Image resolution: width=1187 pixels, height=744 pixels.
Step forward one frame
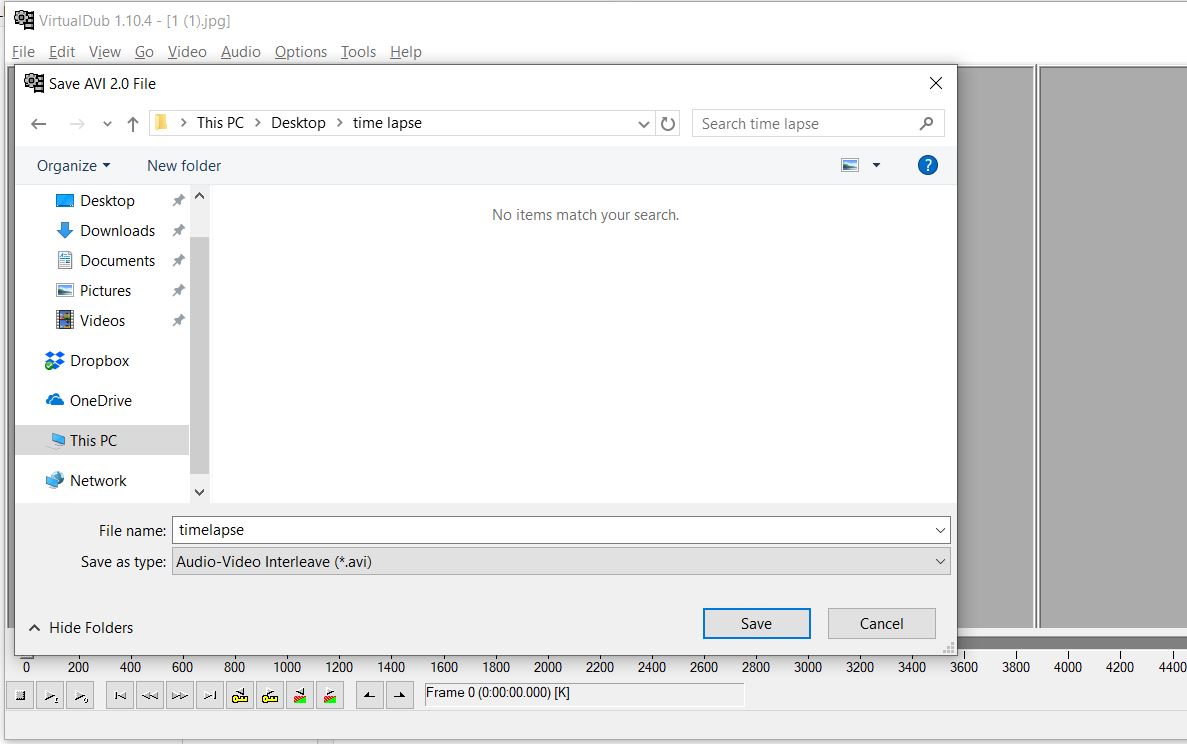(179, 696)
